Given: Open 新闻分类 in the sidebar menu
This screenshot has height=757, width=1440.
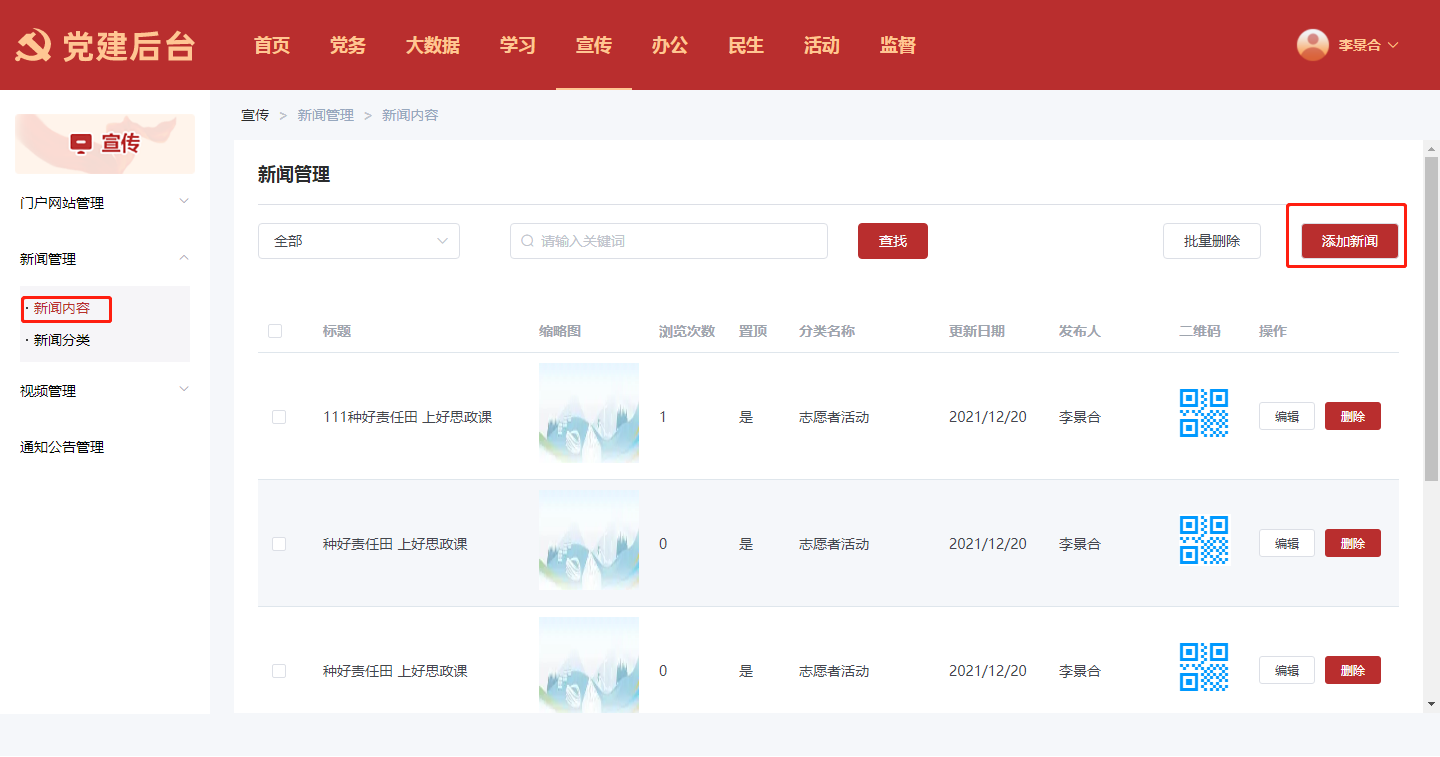Looking at the screenshot, I should 62,340.
